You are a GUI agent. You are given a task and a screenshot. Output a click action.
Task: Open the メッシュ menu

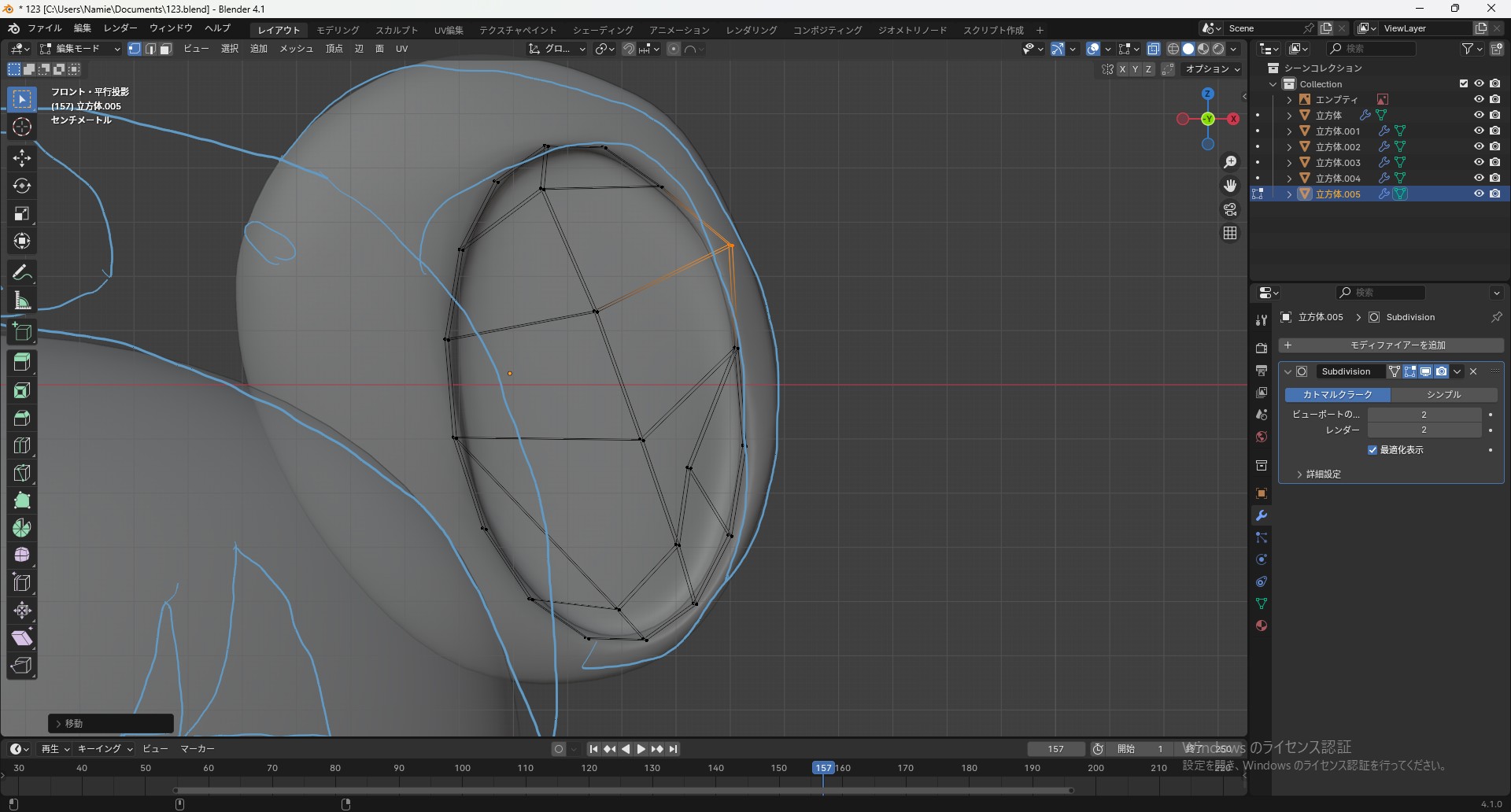[x=297, y=49]
